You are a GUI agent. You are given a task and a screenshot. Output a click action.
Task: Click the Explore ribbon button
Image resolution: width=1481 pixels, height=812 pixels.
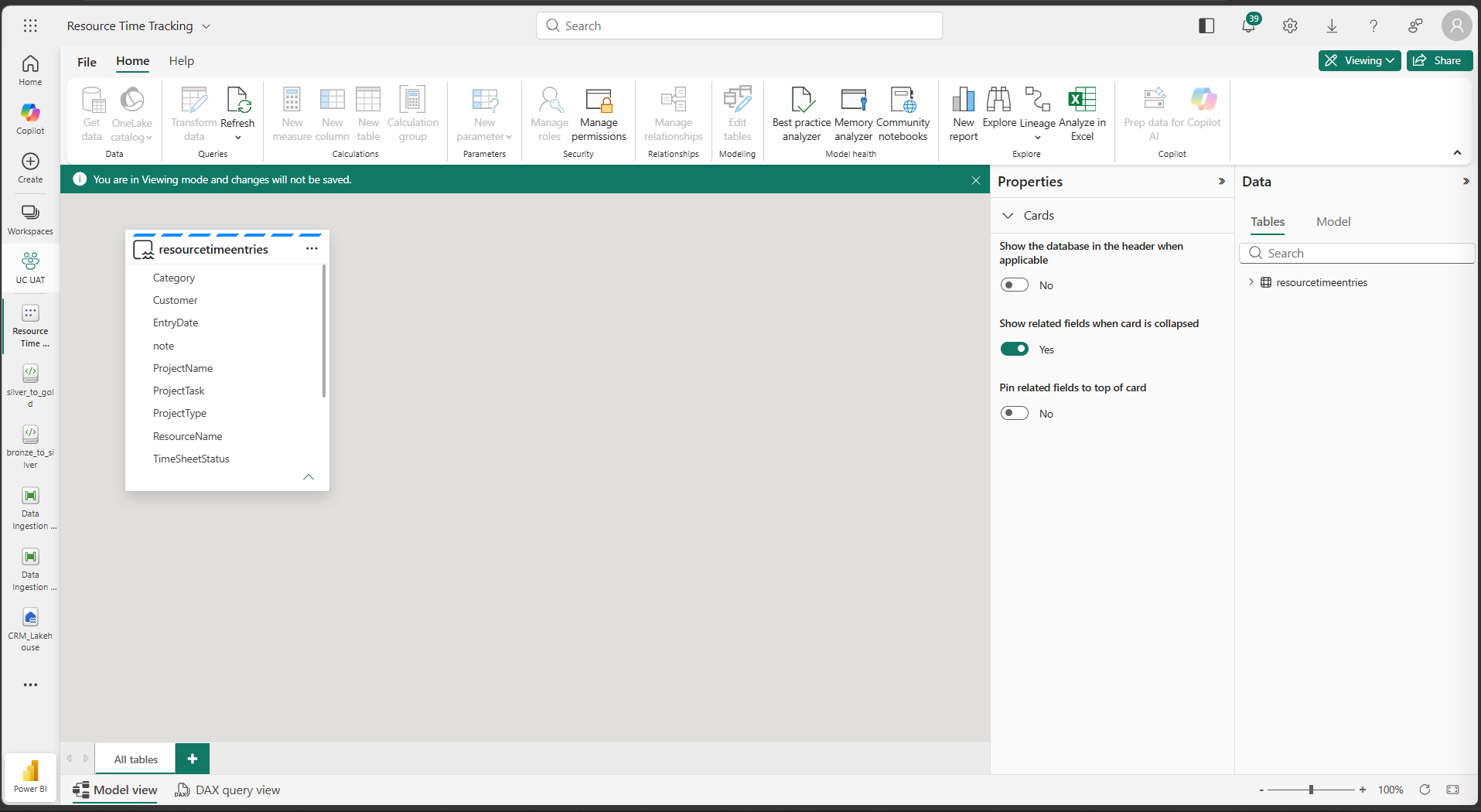pyautogui.click(x=999, y=107)
